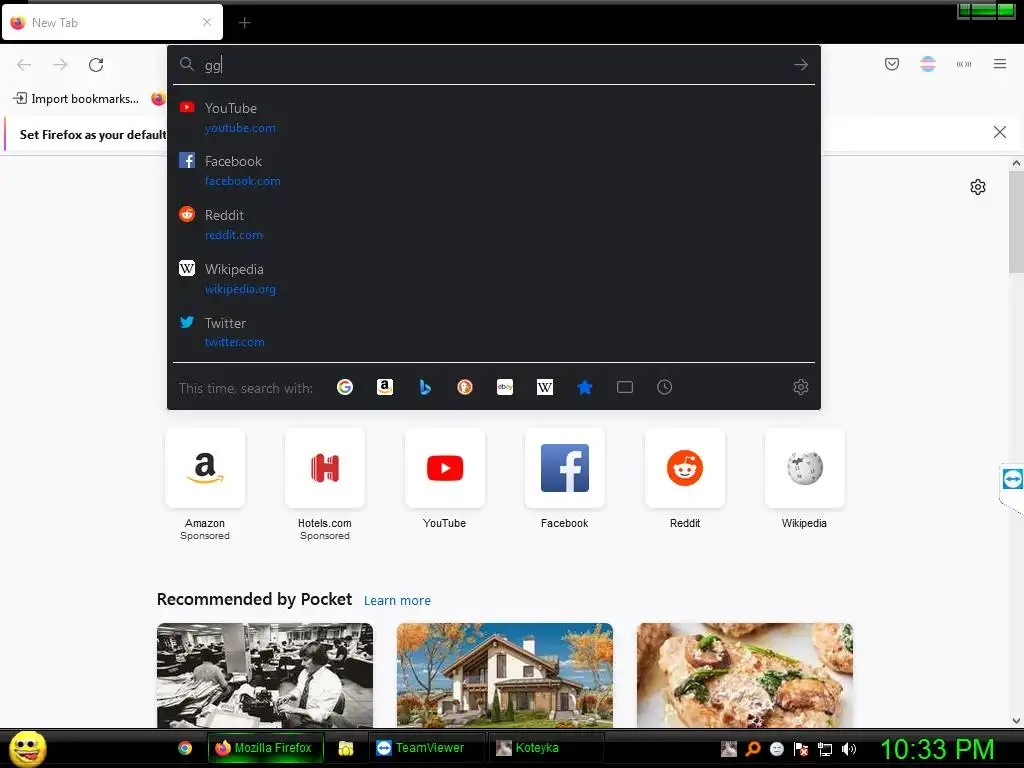
Task: Open Pocket story with house photo
Action: tap(505, 675)
